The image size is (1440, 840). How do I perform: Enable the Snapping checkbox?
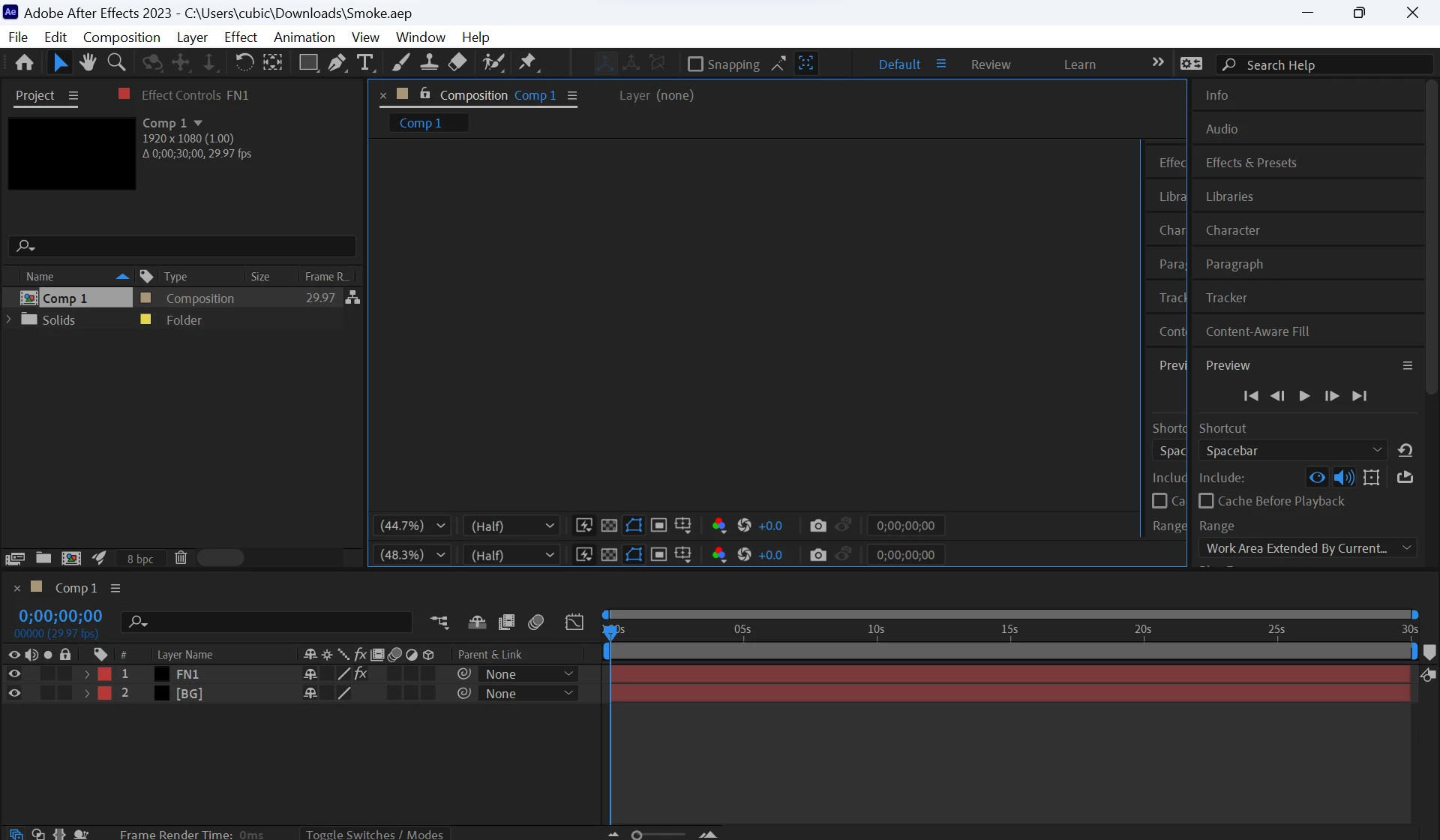coord(695,64)
